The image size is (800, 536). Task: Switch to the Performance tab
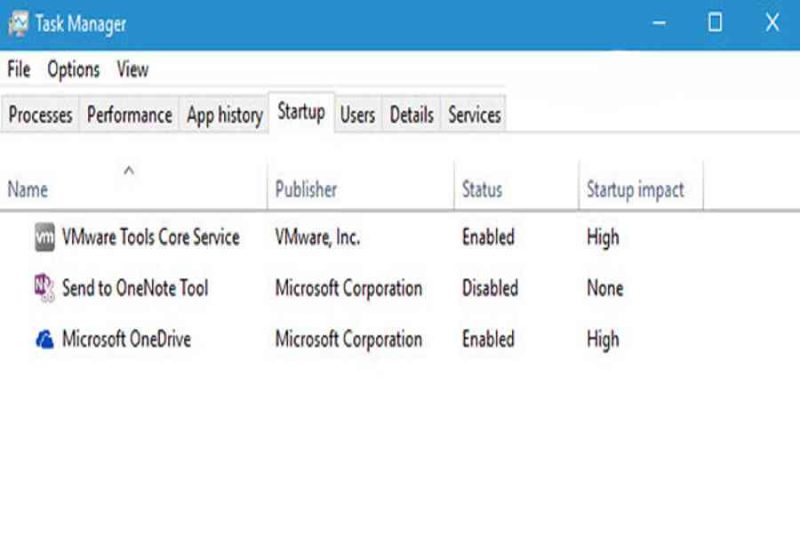click(130, 114)
